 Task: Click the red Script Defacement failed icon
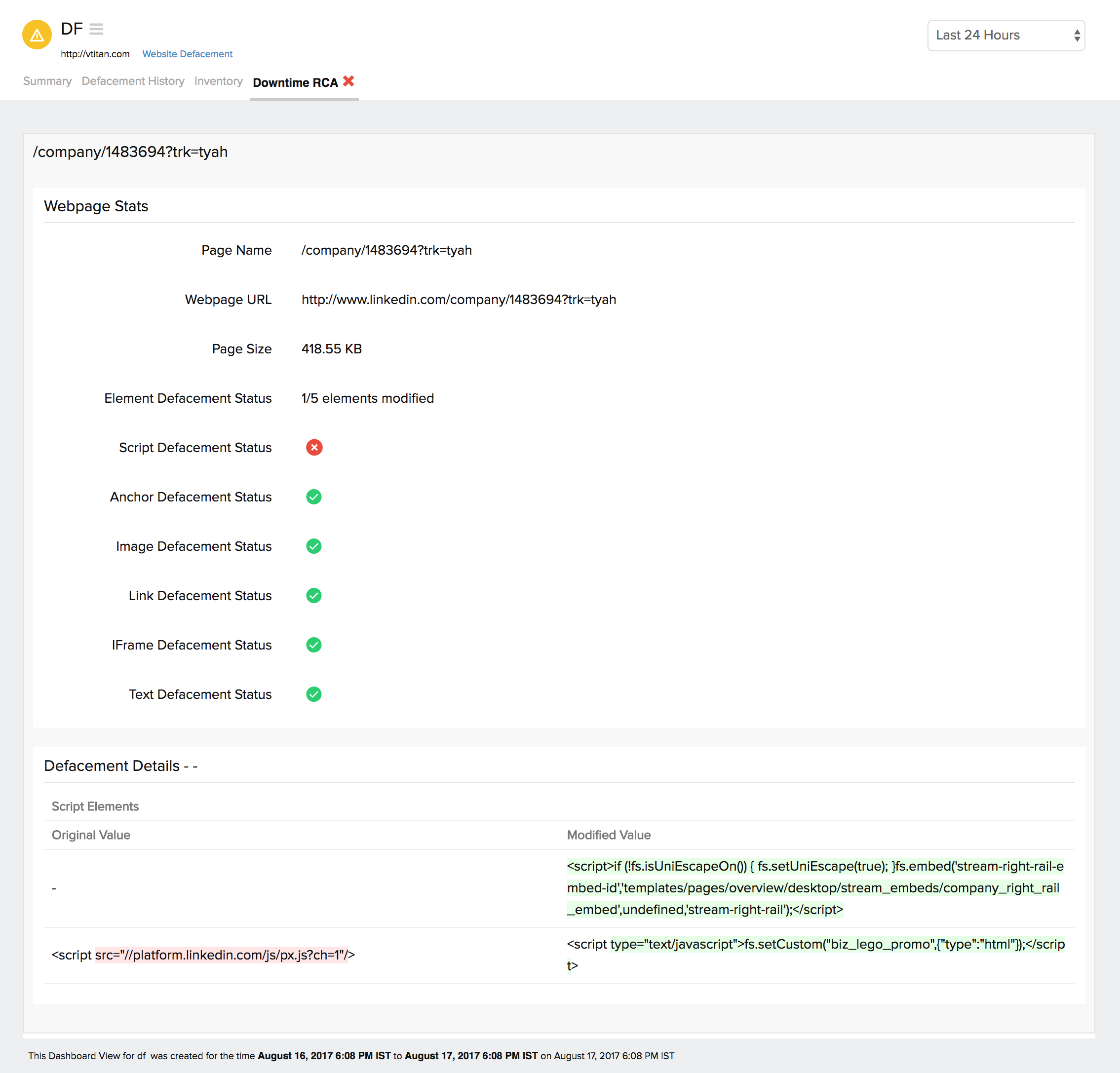[314, 447]
